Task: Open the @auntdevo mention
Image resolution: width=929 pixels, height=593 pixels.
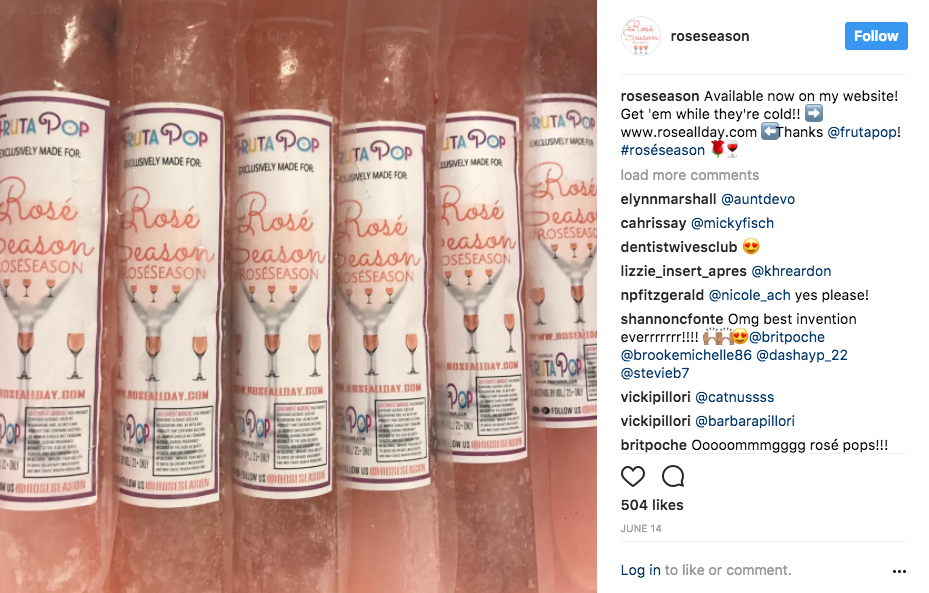Action: 758,199
